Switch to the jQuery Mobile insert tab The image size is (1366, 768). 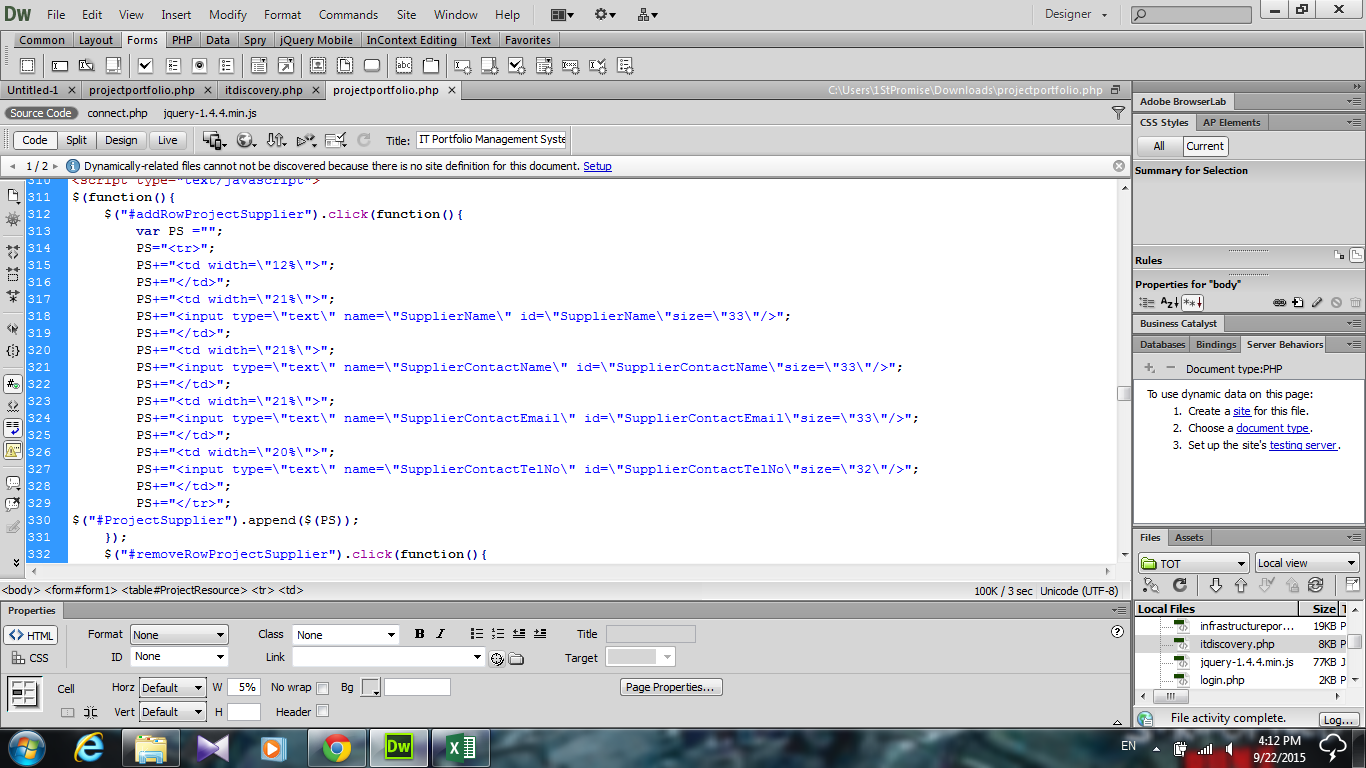tap(316, 40)
